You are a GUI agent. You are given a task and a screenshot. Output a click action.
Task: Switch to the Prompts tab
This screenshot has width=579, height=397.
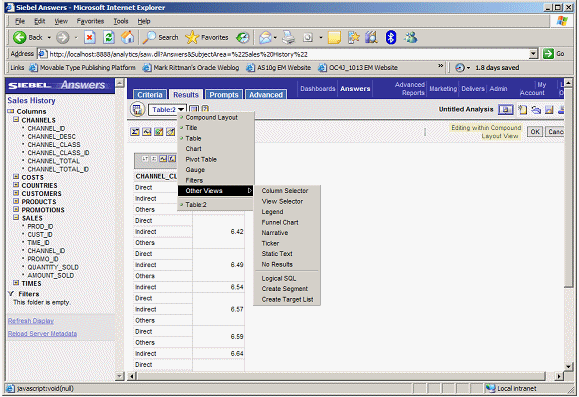(x=224, y=95)
